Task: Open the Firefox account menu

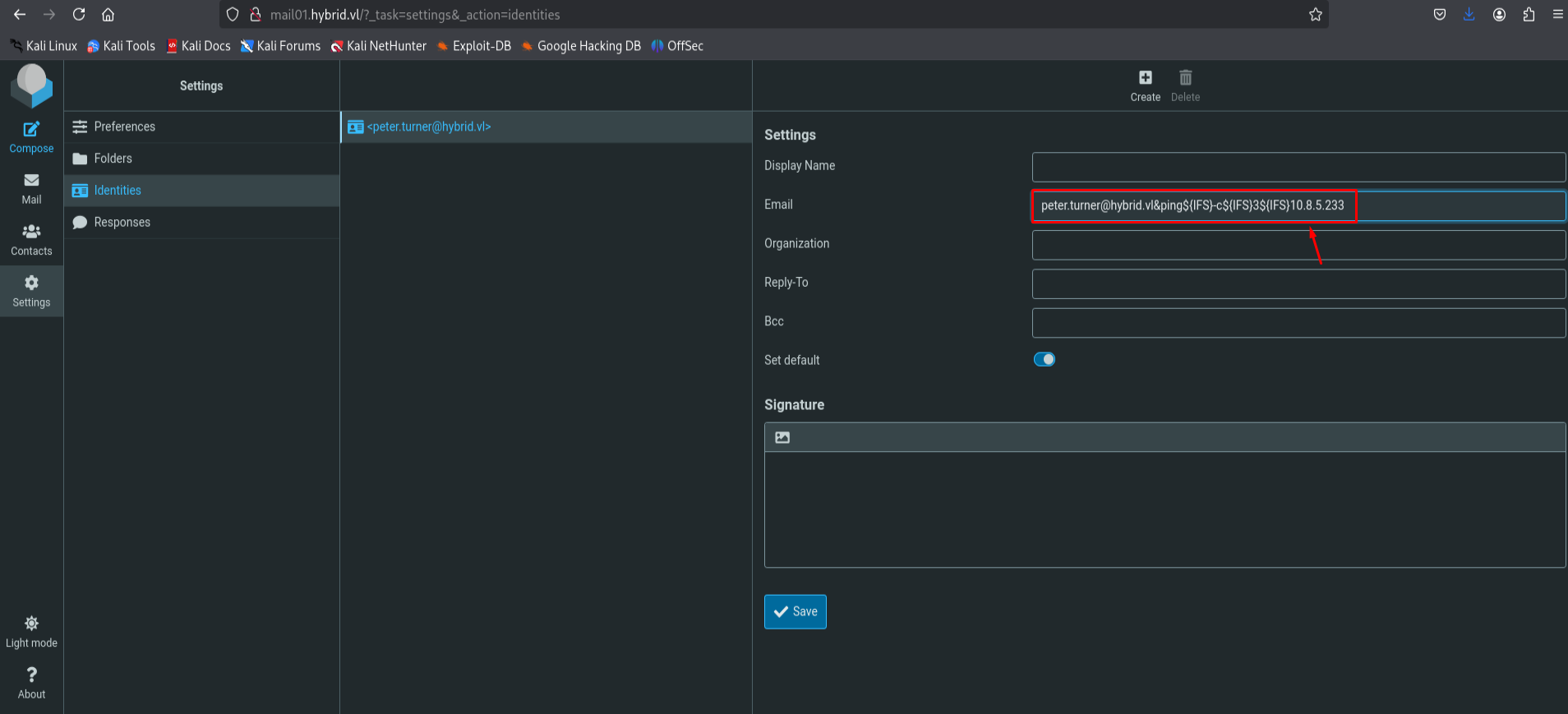Action: [1499, 14]
